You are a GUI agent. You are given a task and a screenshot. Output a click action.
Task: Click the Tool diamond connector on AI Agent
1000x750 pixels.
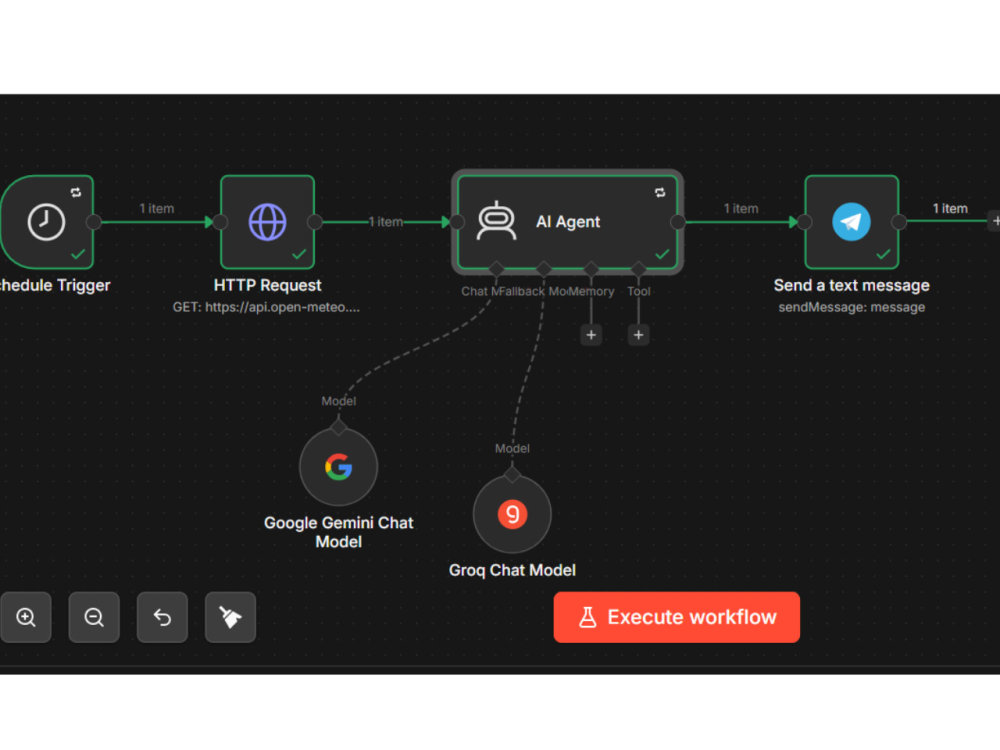point(638,268)
